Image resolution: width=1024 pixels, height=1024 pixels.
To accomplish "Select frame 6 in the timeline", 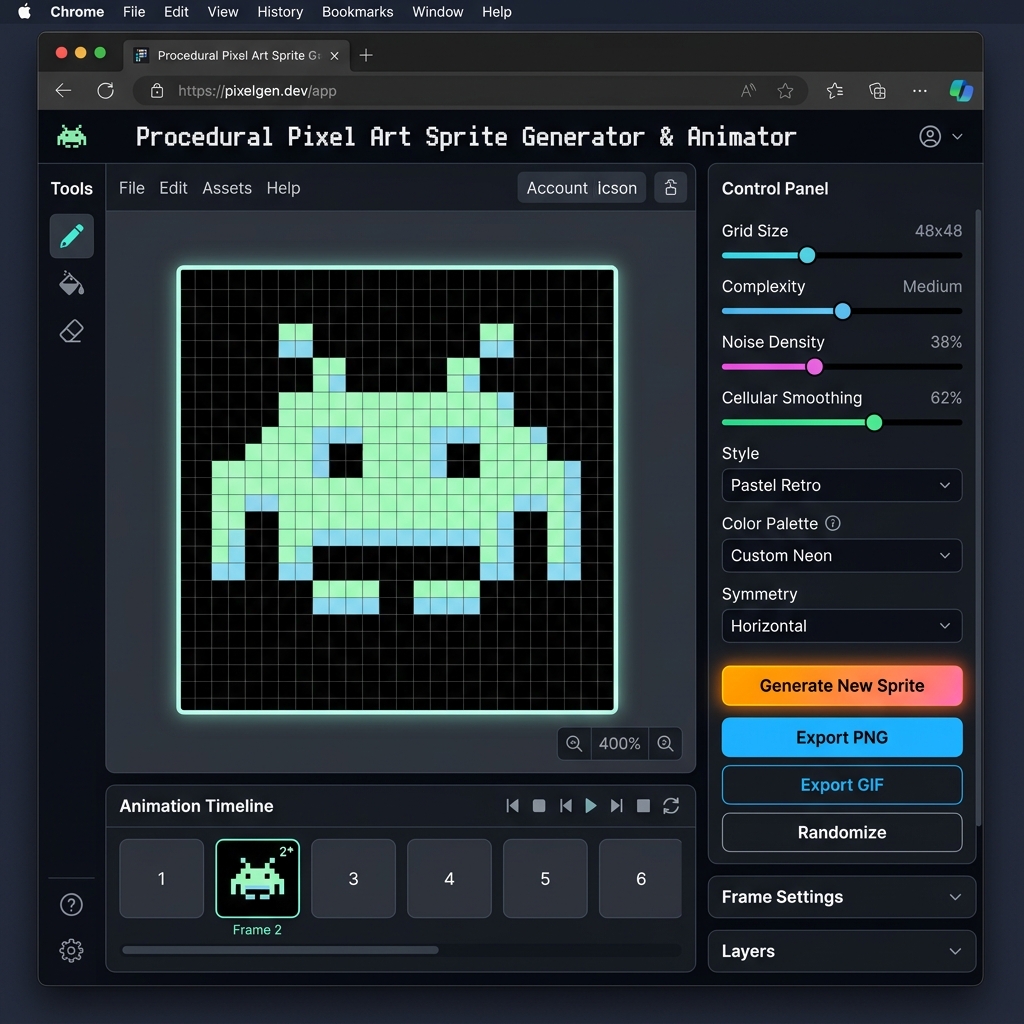I will point(641,878).
